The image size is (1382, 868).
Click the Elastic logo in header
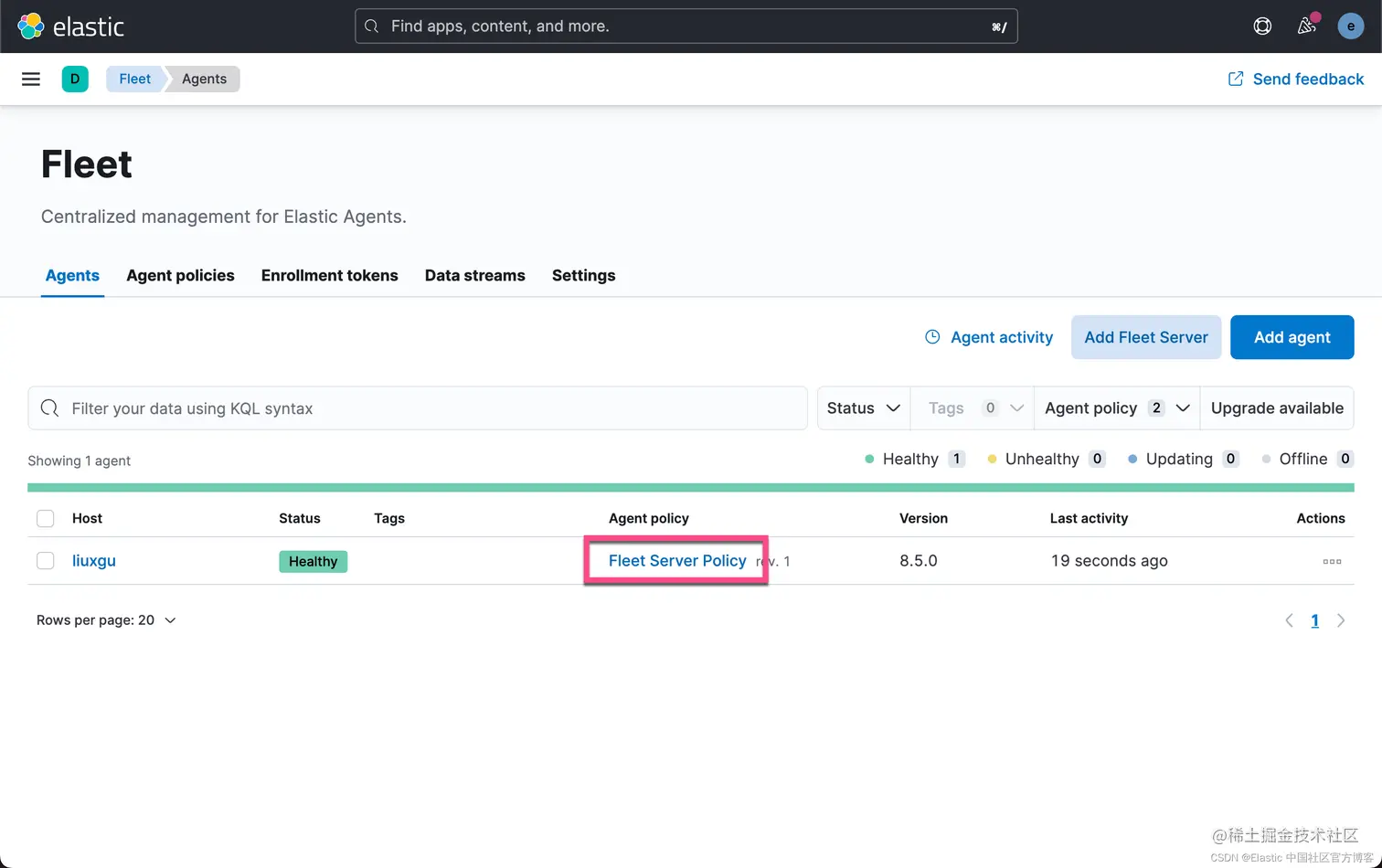click(71, 26)
